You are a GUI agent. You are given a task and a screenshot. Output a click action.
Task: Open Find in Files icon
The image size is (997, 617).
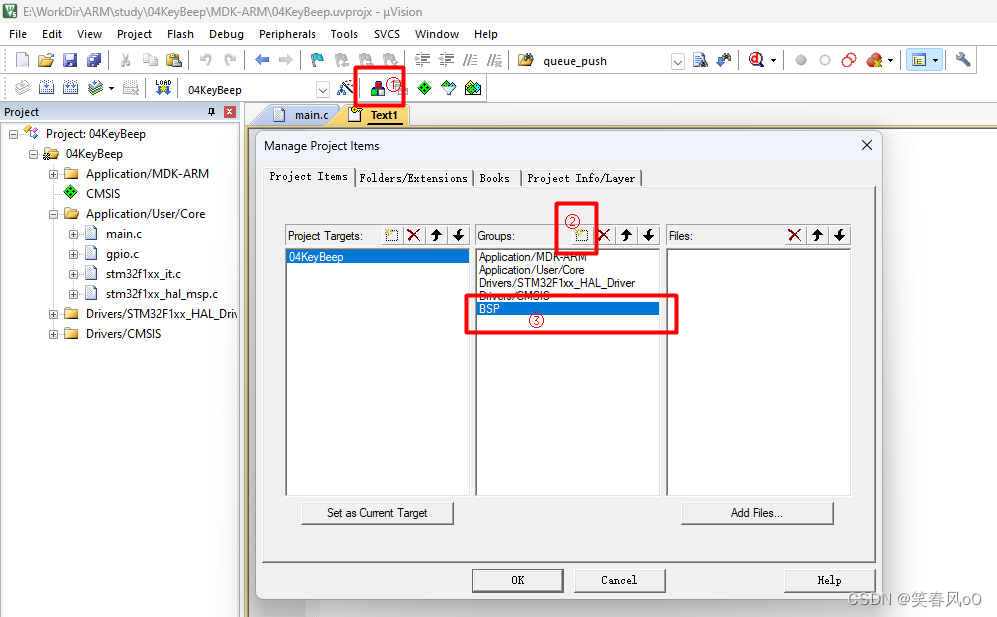(x=526, y=60)
